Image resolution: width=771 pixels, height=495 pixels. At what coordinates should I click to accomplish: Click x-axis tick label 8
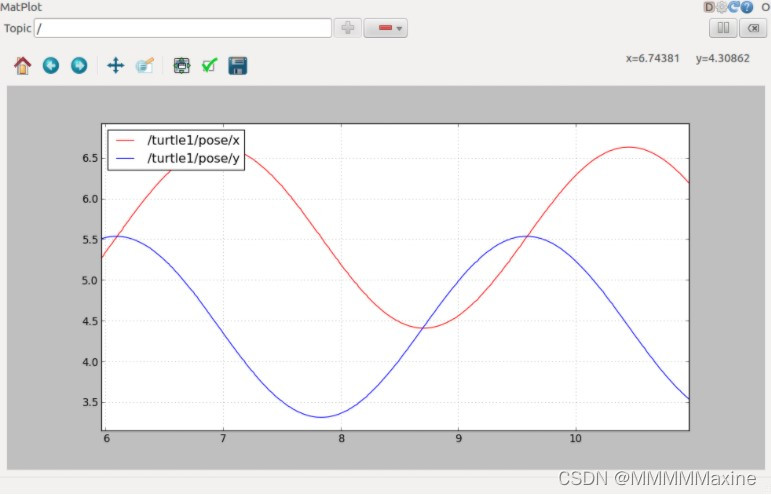pos(341,438)
